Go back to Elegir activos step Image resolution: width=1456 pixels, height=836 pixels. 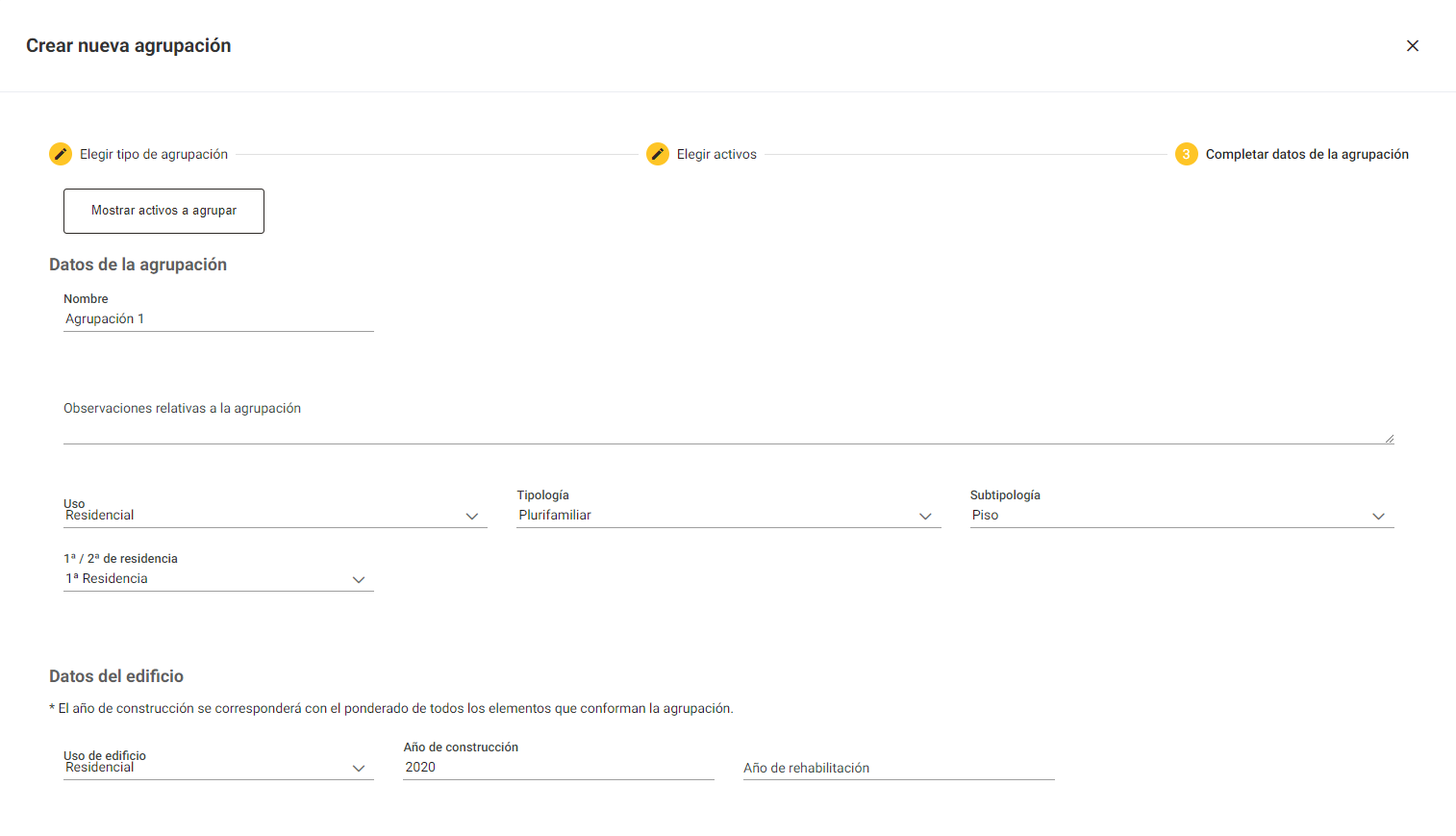pos(716,154)
